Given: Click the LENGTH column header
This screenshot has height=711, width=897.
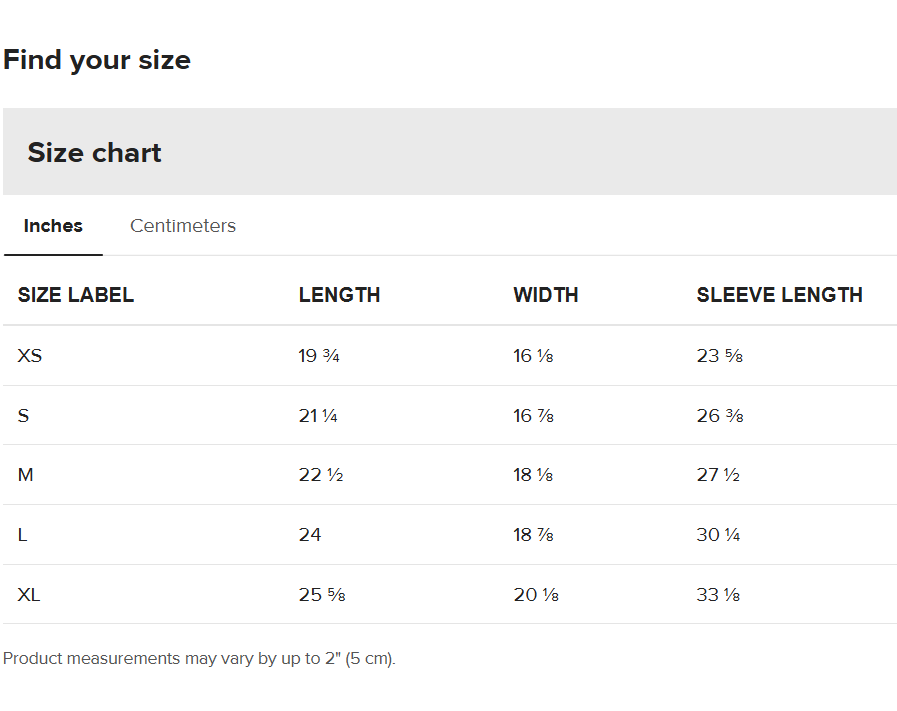Looking at the screenshot, I should [339, 295].
